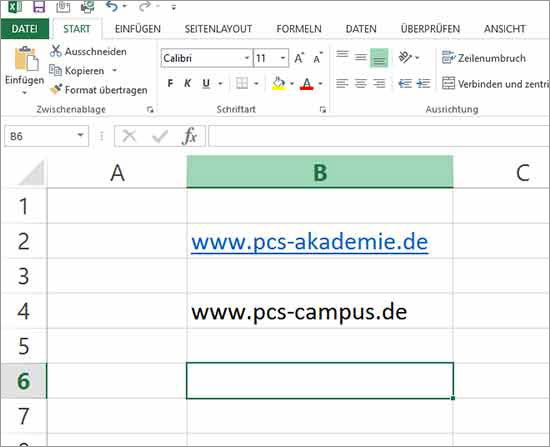Expand fill color dropdown arrow
The image size is (550, 447).
(x=292, y=84)
